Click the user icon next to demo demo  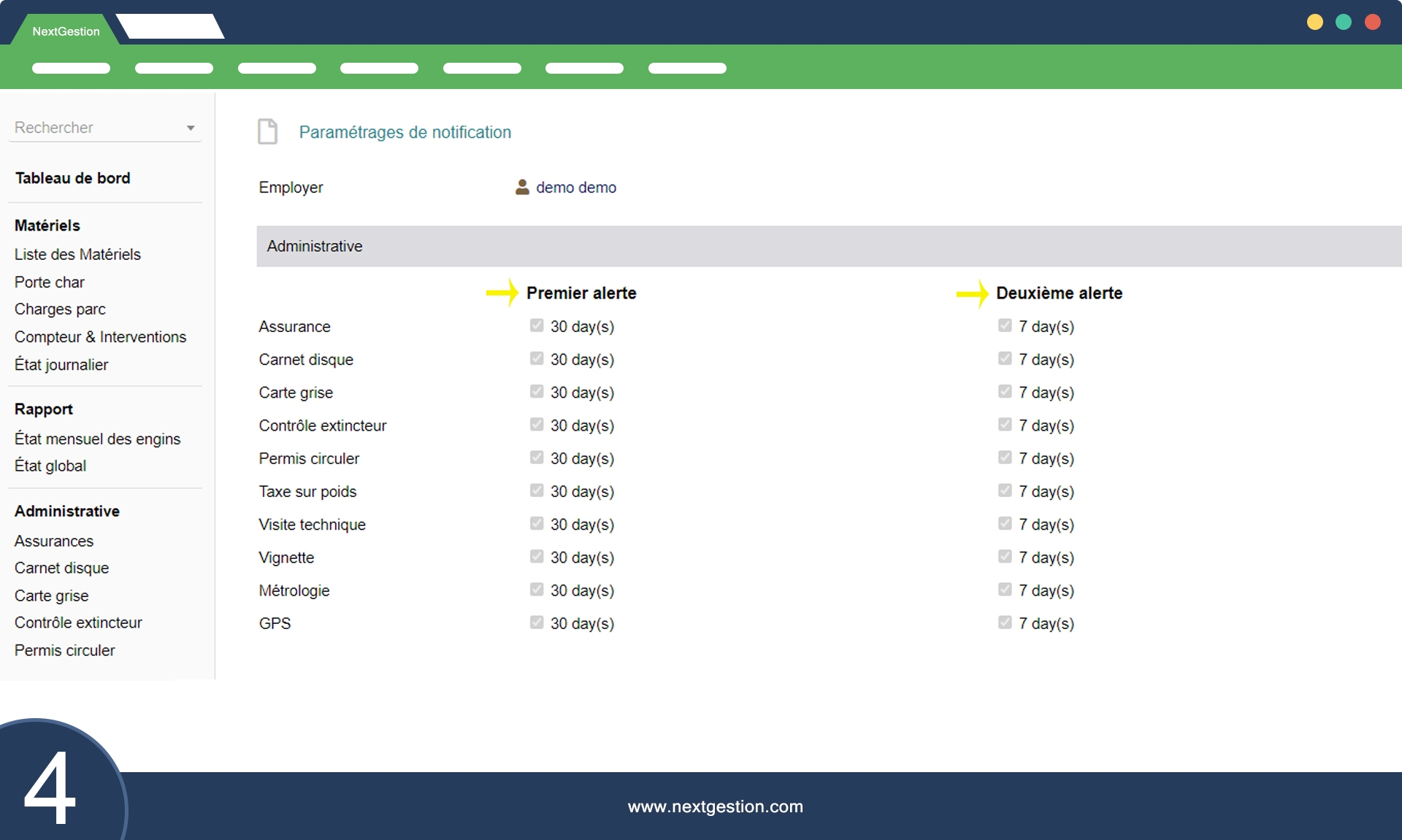point(522,188)
